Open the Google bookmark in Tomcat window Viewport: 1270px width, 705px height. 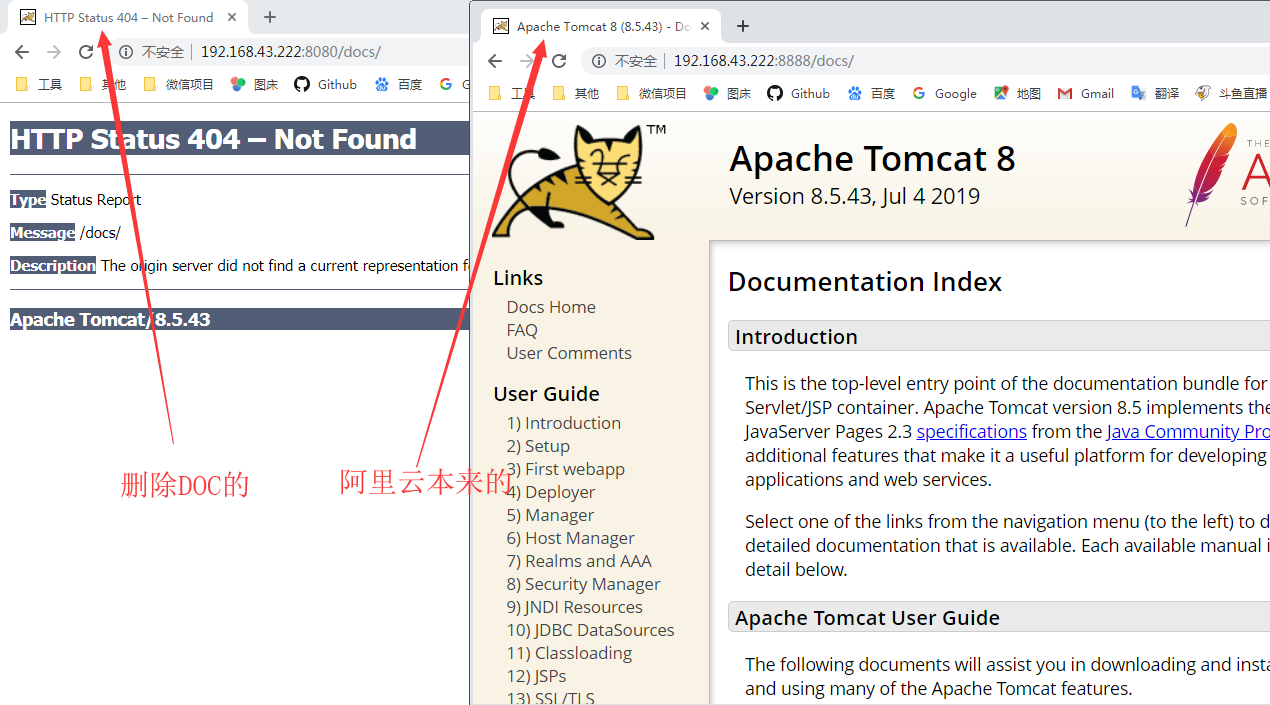tap(944, 93)
